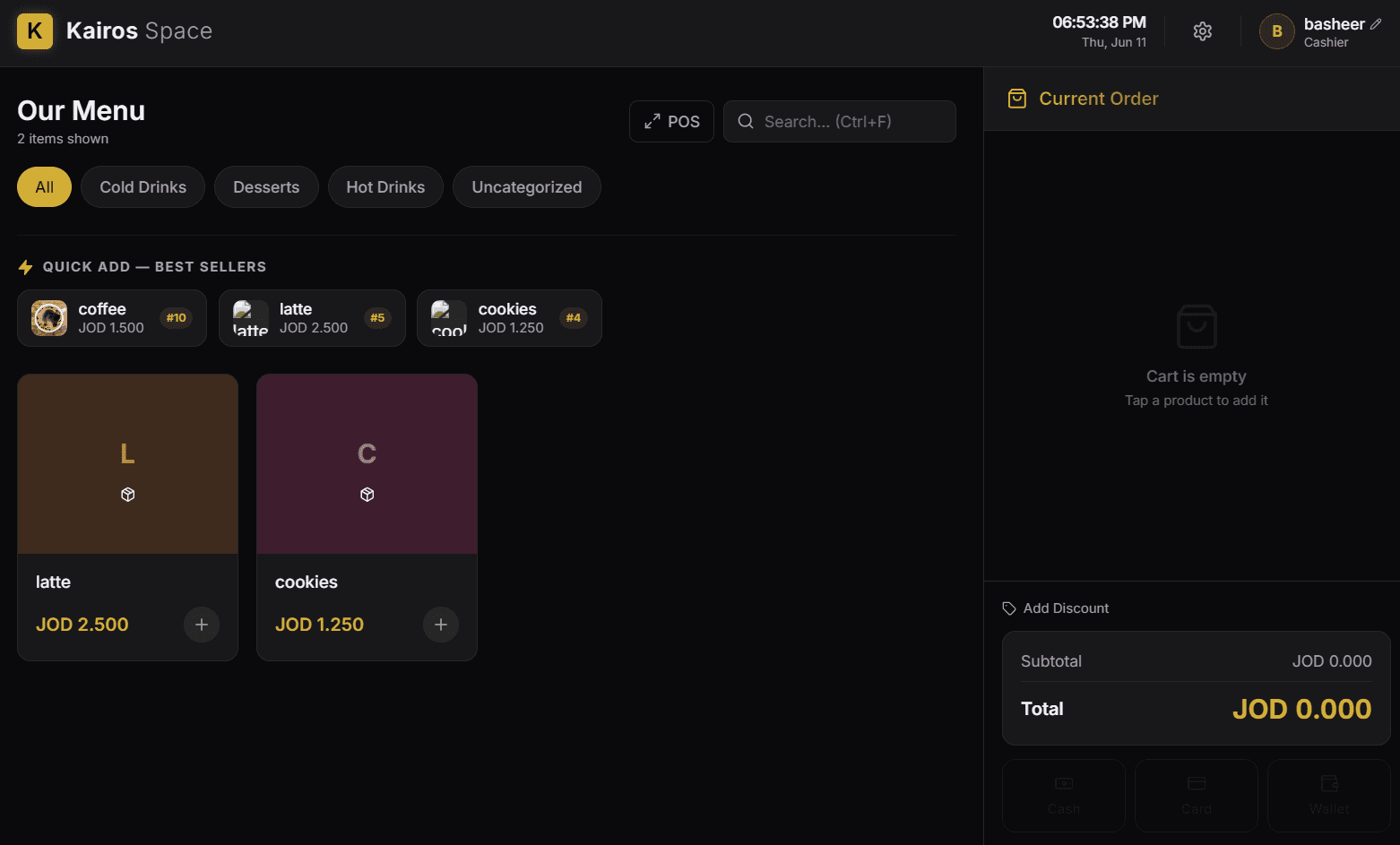Image resolution: width=1400 pixels, height=845 pixels.
Task: Click the box icon on latte card
Action: point(128,495)
